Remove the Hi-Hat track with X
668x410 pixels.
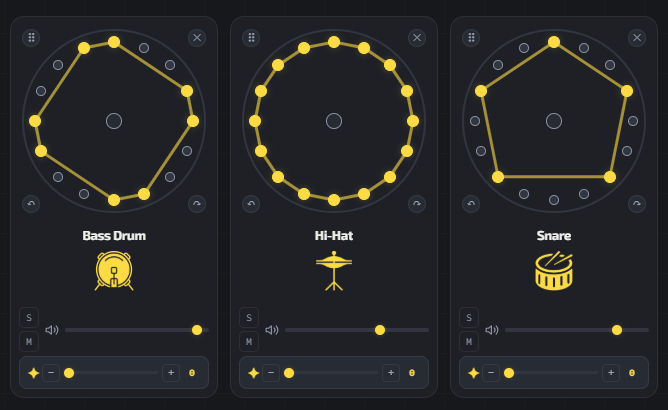point(417,38)
